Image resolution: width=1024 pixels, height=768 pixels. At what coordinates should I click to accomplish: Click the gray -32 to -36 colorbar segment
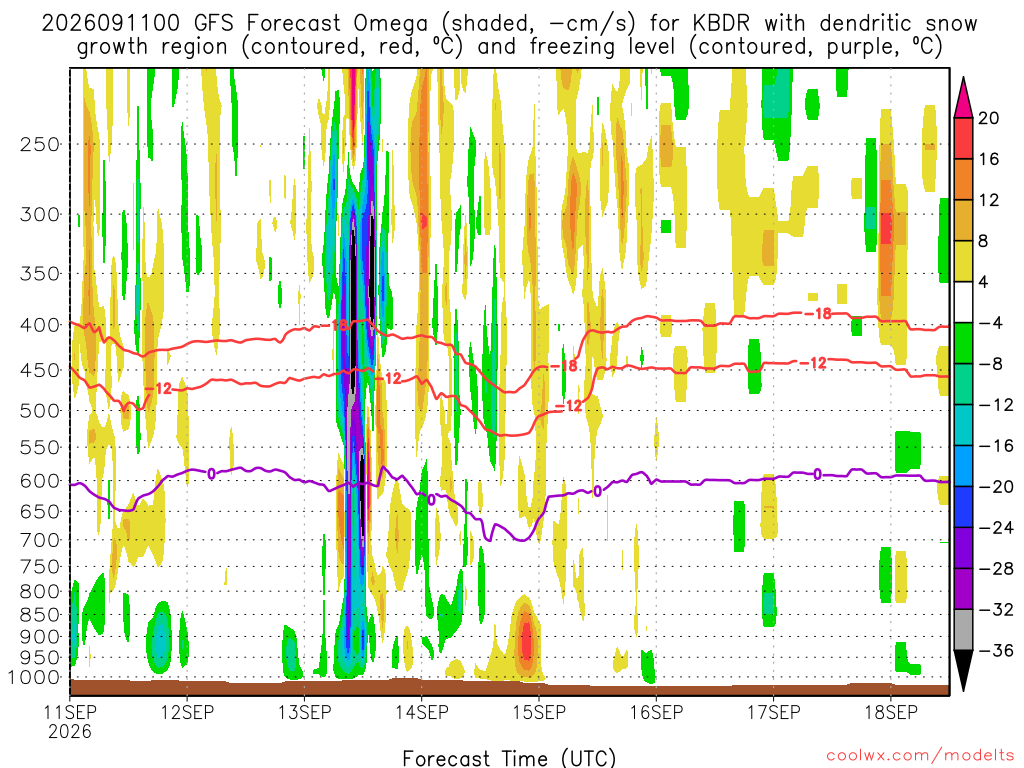[963, 630]
